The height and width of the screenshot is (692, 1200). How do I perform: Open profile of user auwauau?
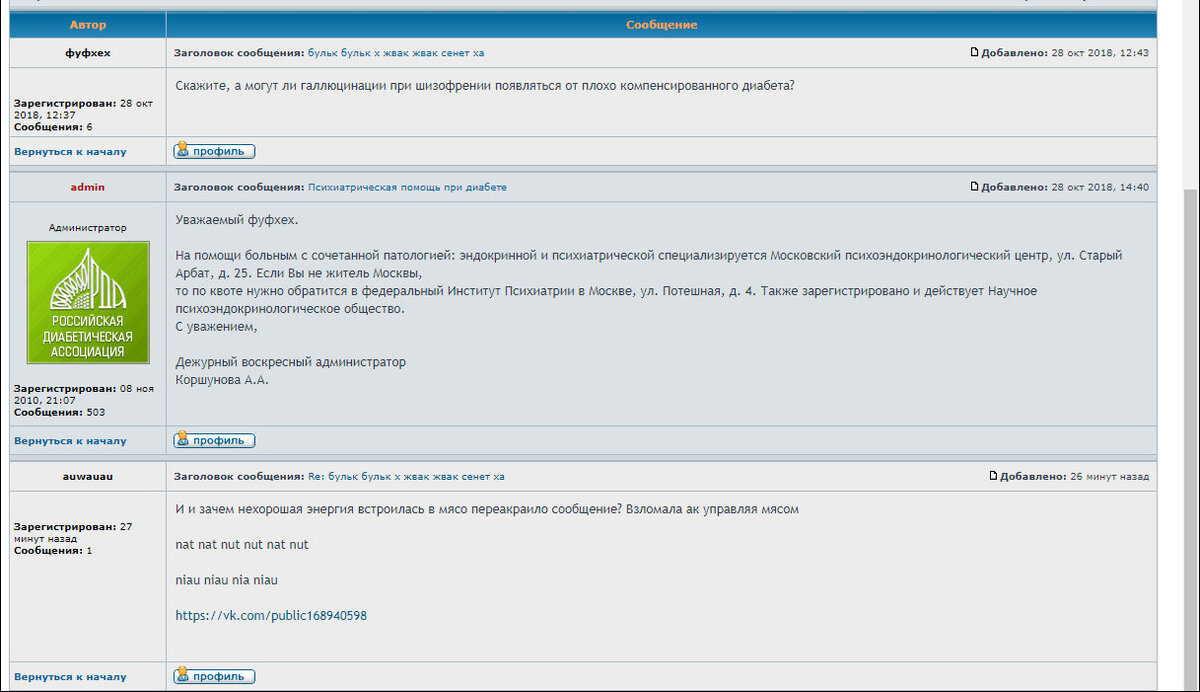[215, 676]
